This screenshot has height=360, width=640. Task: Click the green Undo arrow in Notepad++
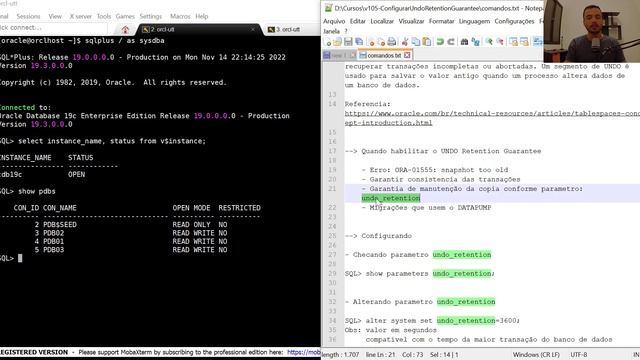[440, 42]
